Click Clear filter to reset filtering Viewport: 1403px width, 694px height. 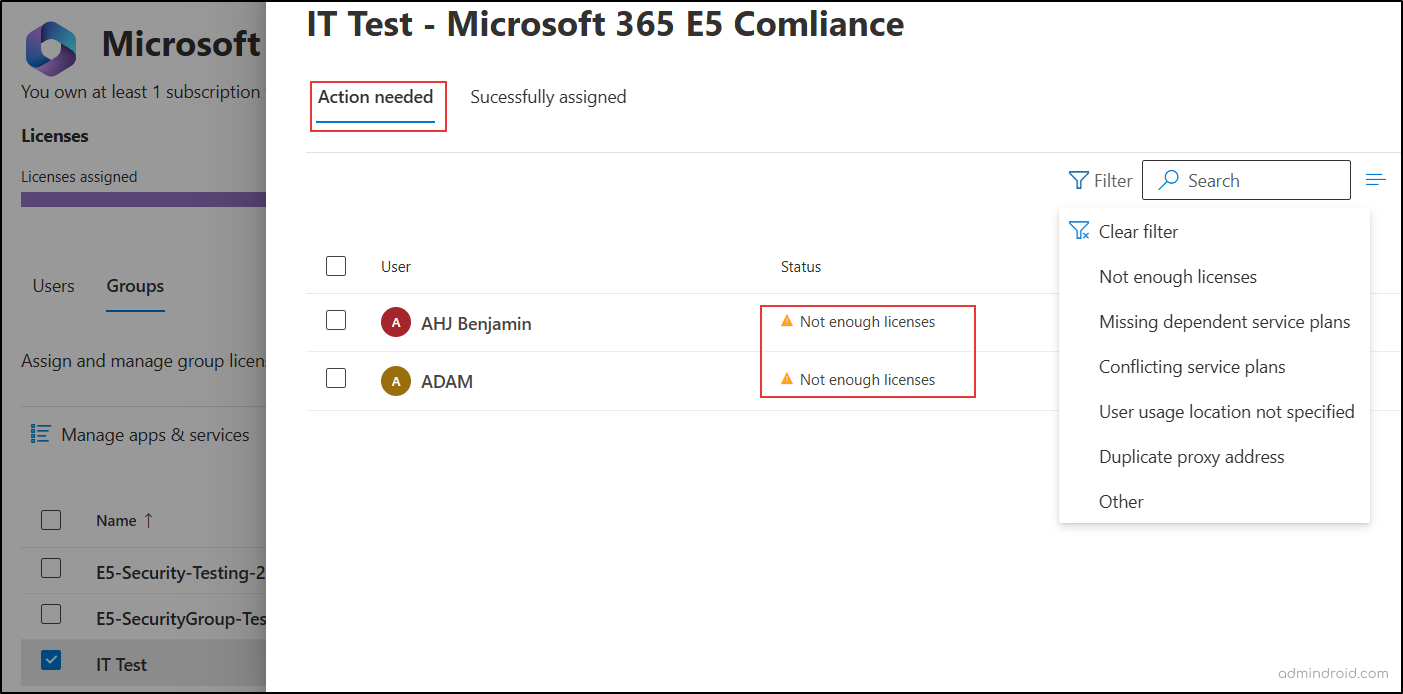(1139, 231)
